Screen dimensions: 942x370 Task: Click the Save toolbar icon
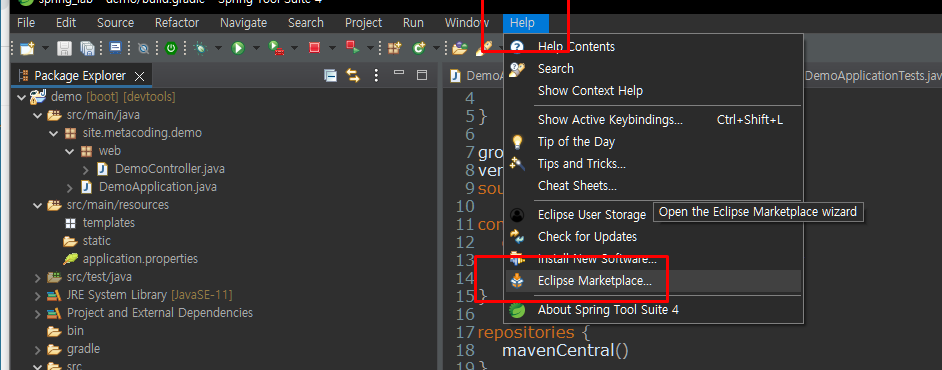(x=64, y=48)
